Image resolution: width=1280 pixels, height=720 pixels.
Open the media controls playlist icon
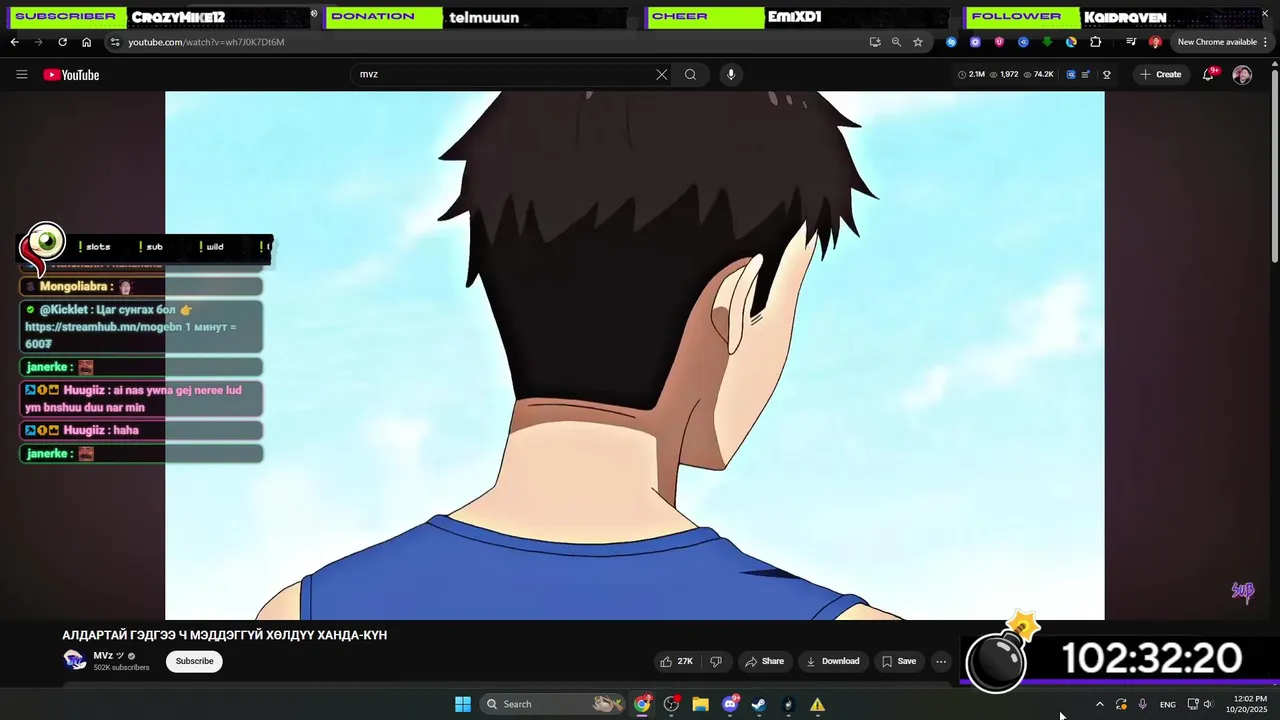pos(1131,42)
